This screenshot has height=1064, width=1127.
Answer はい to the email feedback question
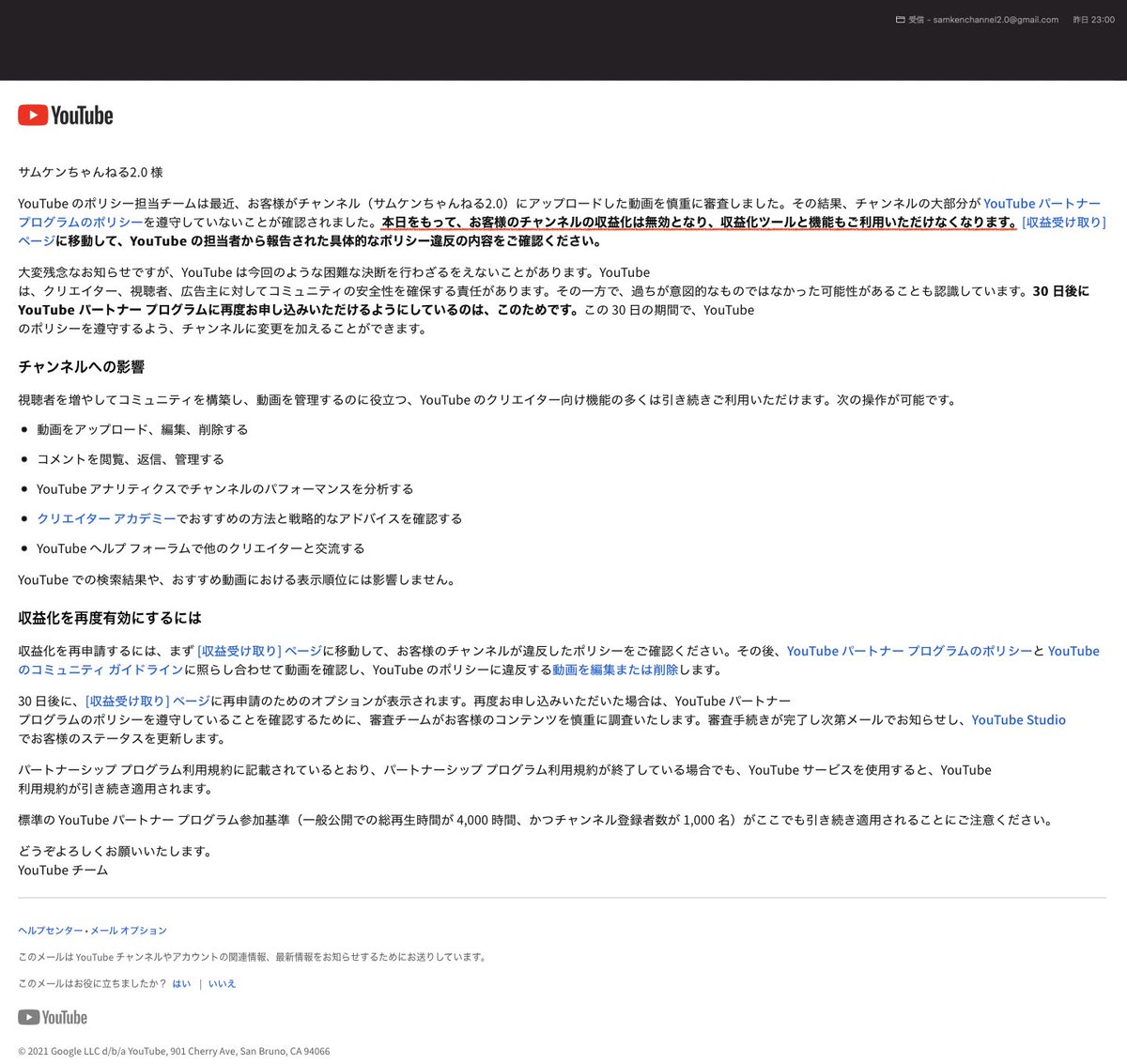[x=181, y=983]
